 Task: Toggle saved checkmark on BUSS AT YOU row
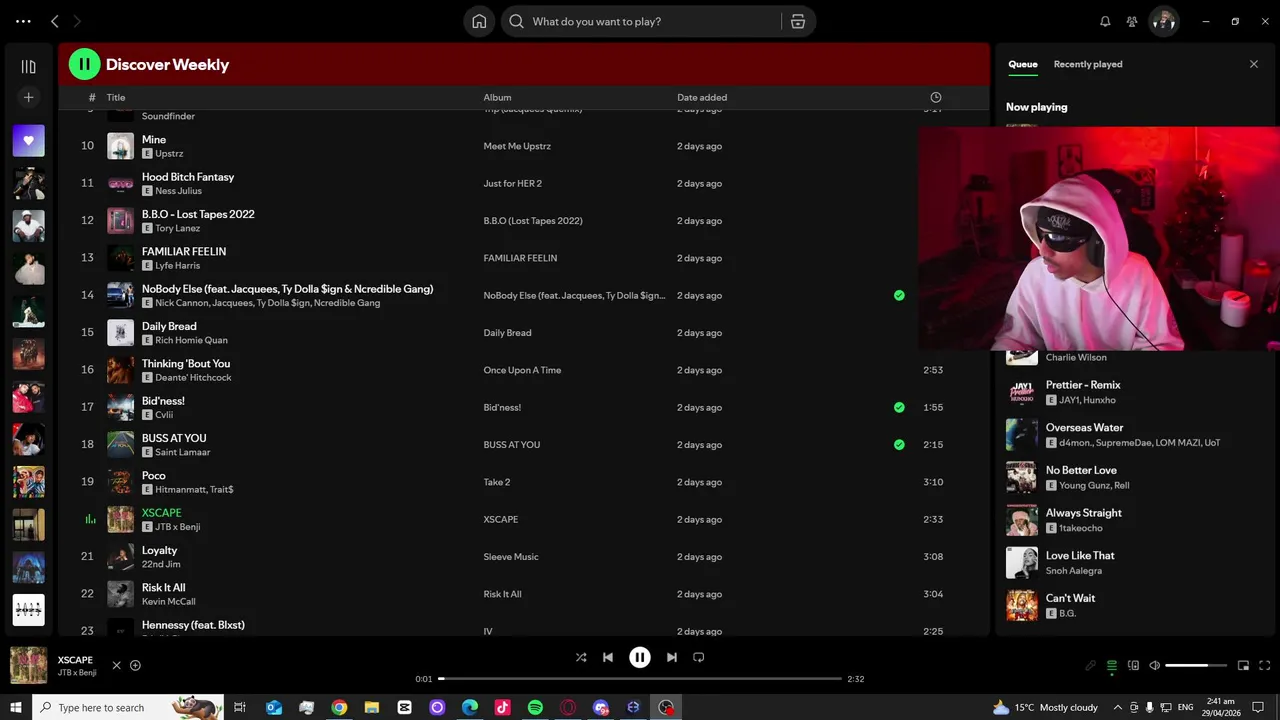(899, 444)
